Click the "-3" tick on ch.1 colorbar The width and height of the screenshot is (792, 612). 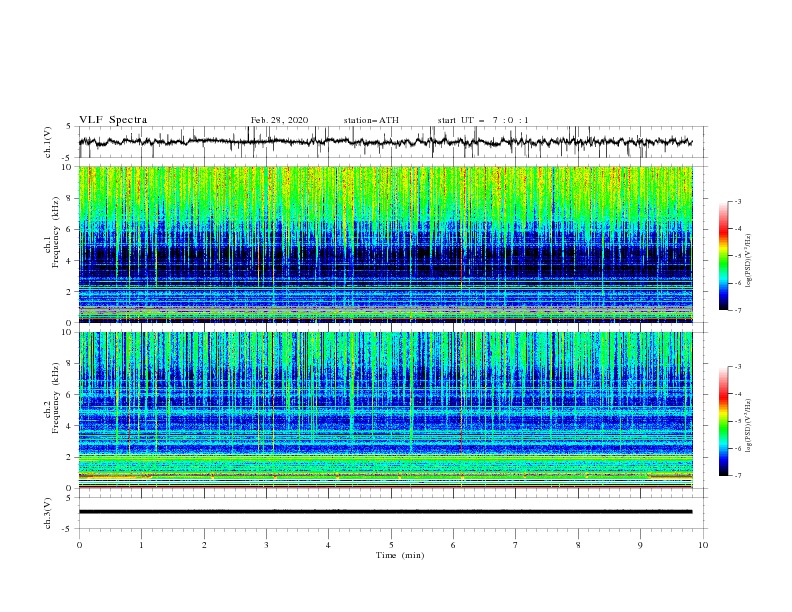737,201
